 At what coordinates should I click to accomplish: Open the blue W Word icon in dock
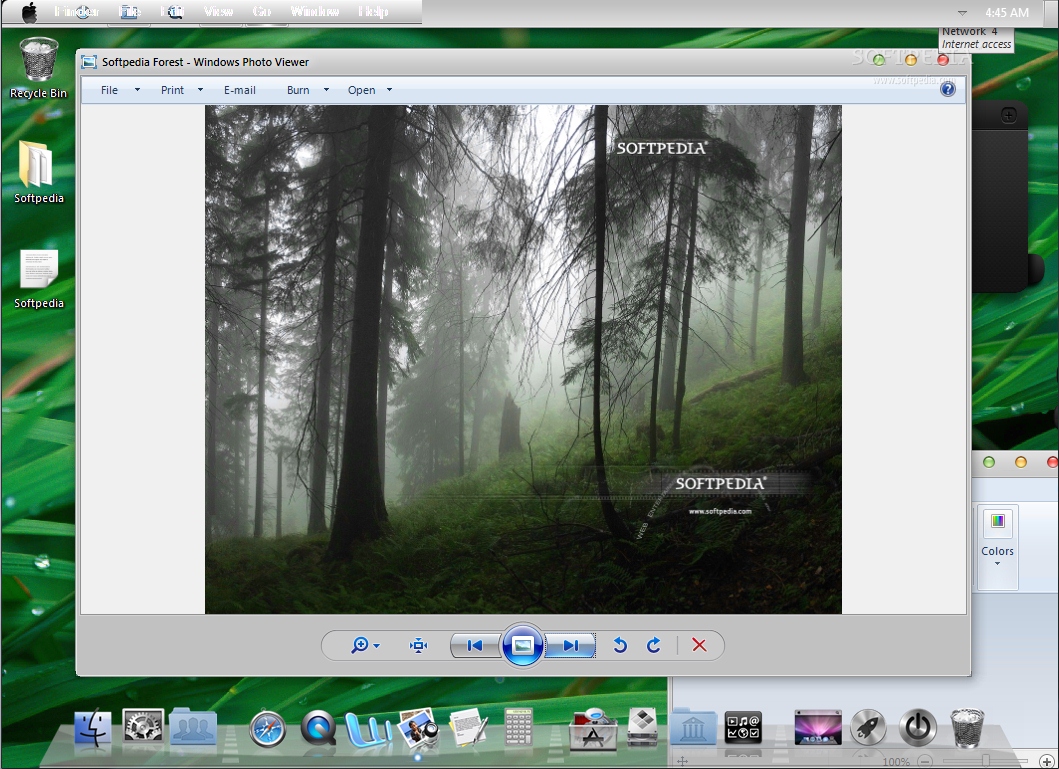tap(368, 729)
